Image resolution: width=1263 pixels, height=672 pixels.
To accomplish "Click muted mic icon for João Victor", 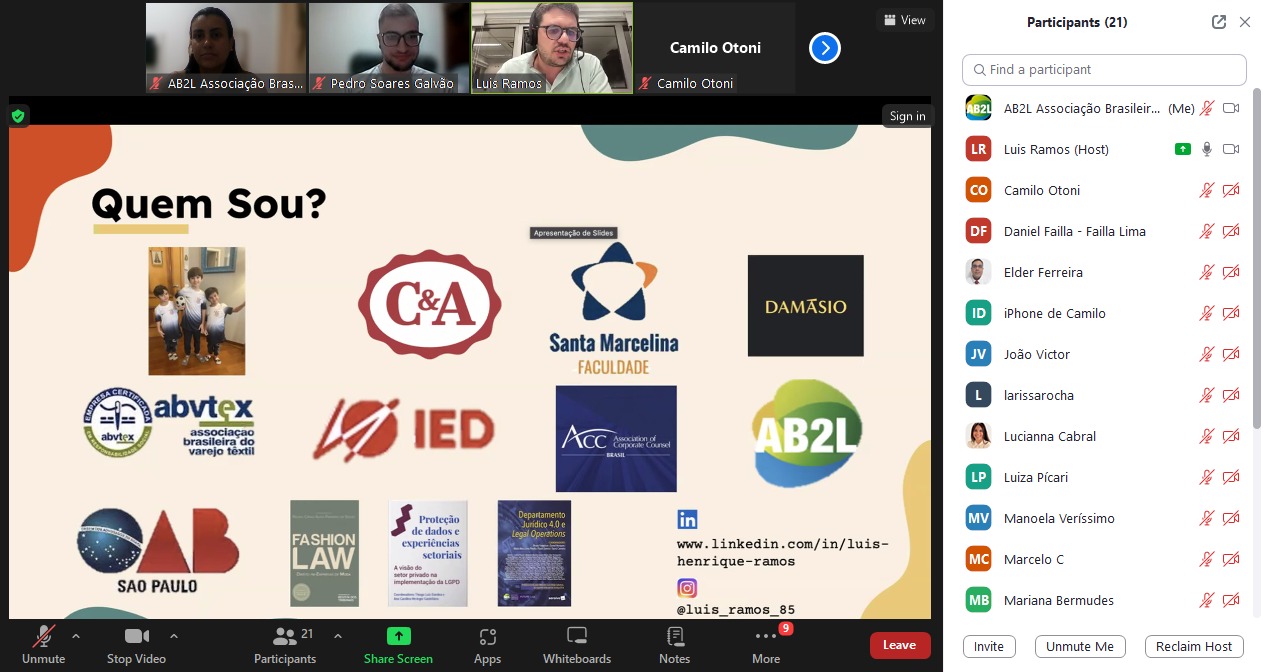I will (x=1207, y=354).
